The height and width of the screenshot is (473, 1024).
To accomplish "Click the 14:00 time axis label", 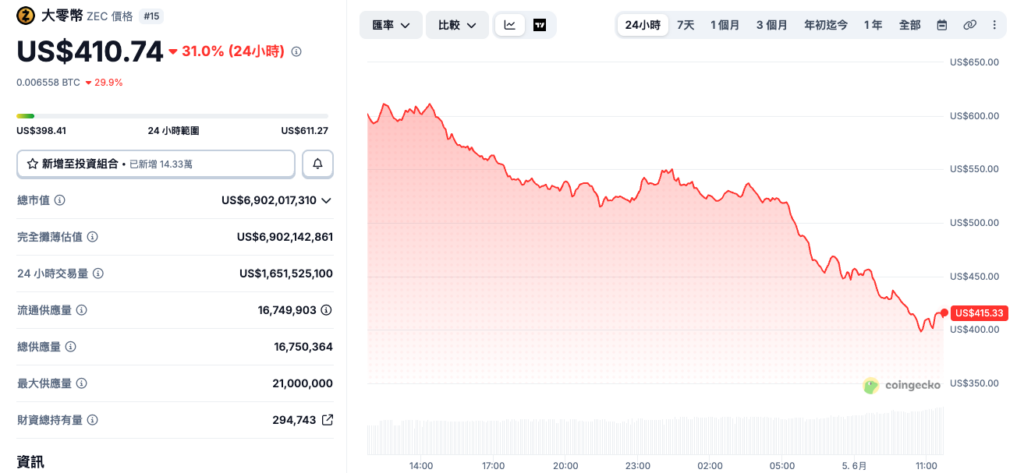I will pos(421,466).
